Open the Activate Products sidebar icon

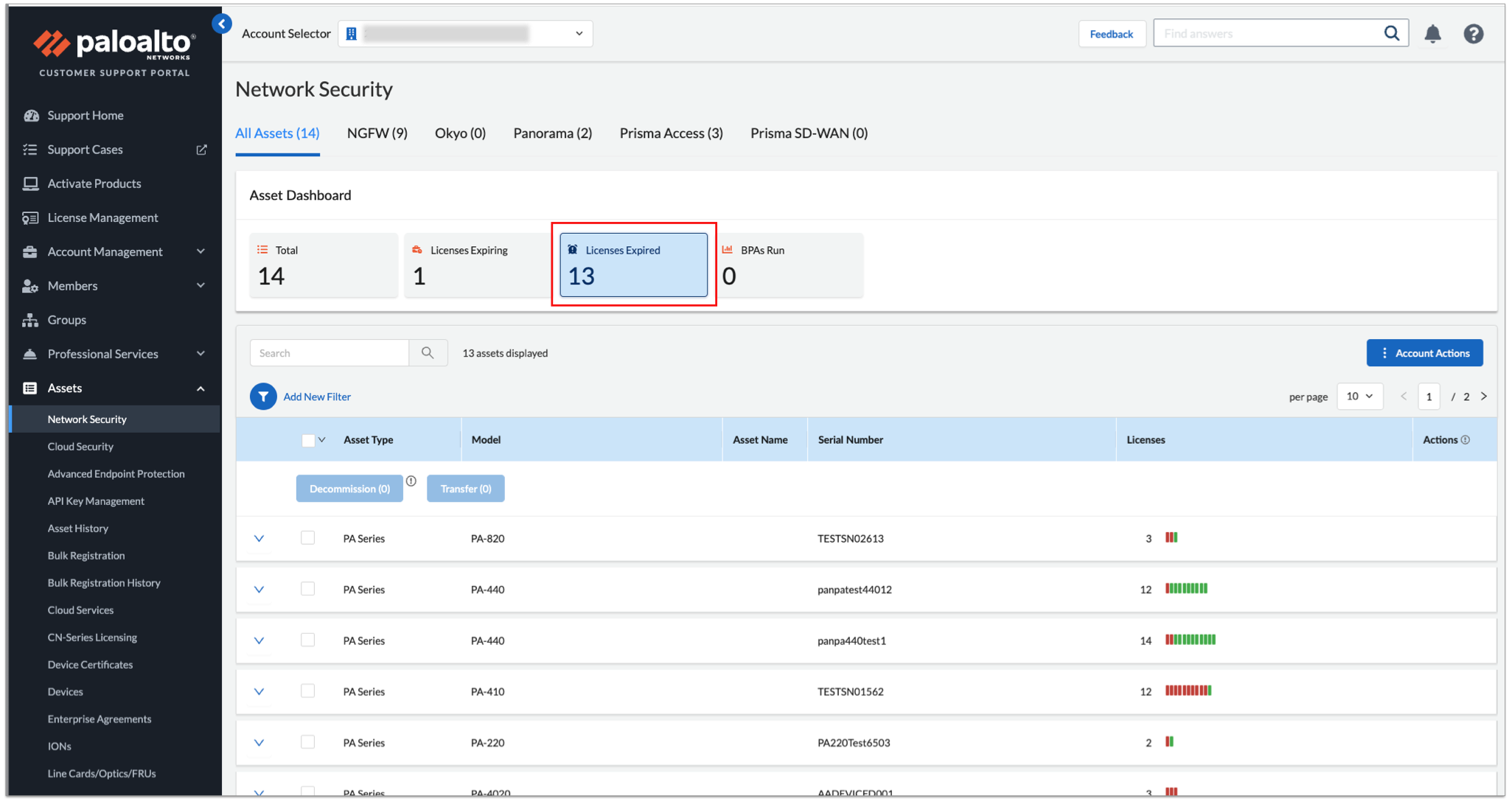(x=31, y=184)
